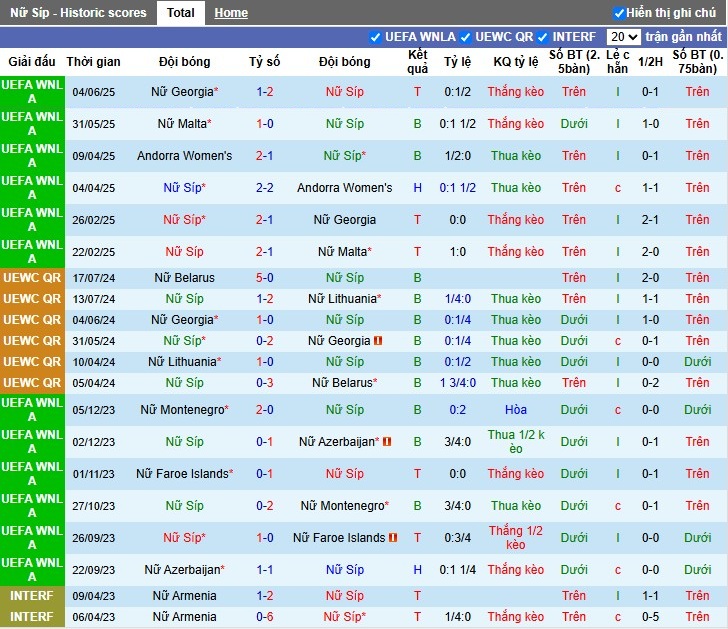Screen dimensions: 728x629
Task: Click red card icon beside Nữ Georgia
Action: coord(379,341)
